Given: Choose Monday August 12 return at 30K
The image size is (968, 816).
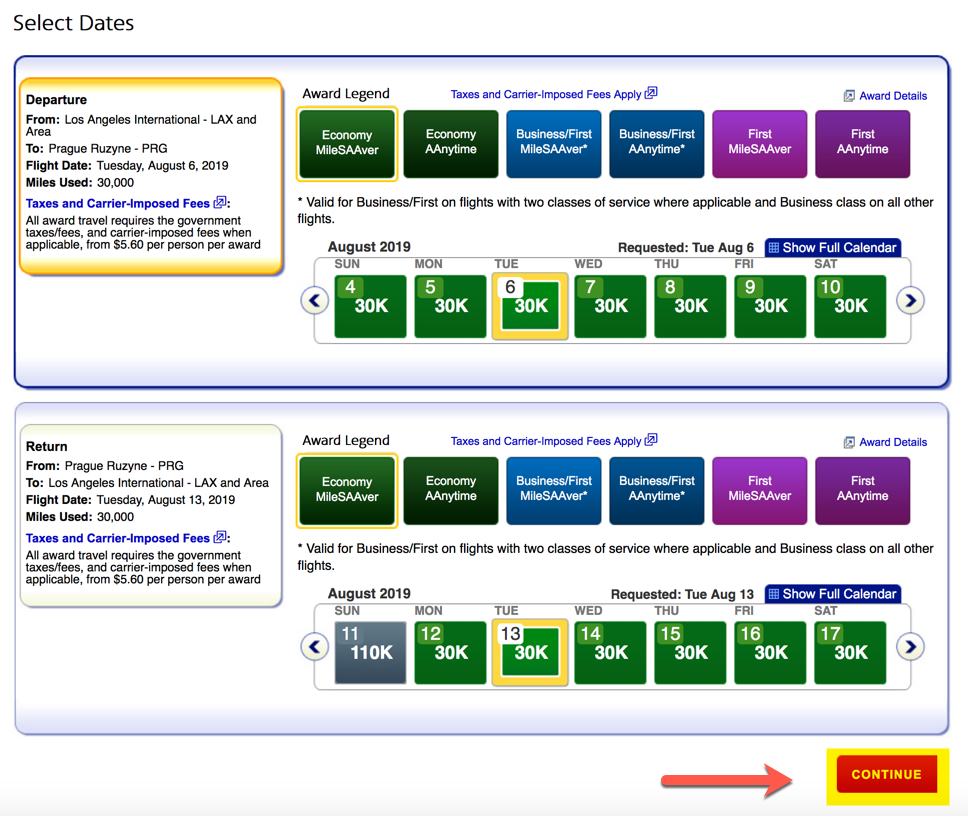Looking at the screenshot, I should point(450,653).
